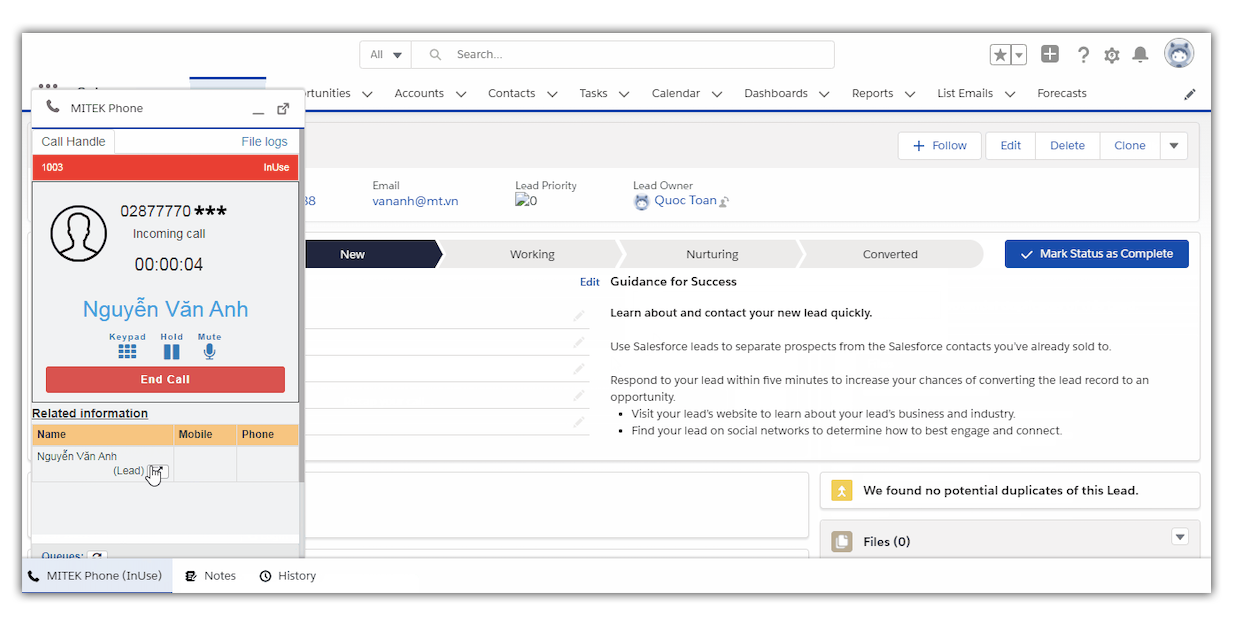Image resolution: width=1240 pixels, height=623 pixels.
Task: Expand the Favorites list dropdown arrow
Action: 1019,55
